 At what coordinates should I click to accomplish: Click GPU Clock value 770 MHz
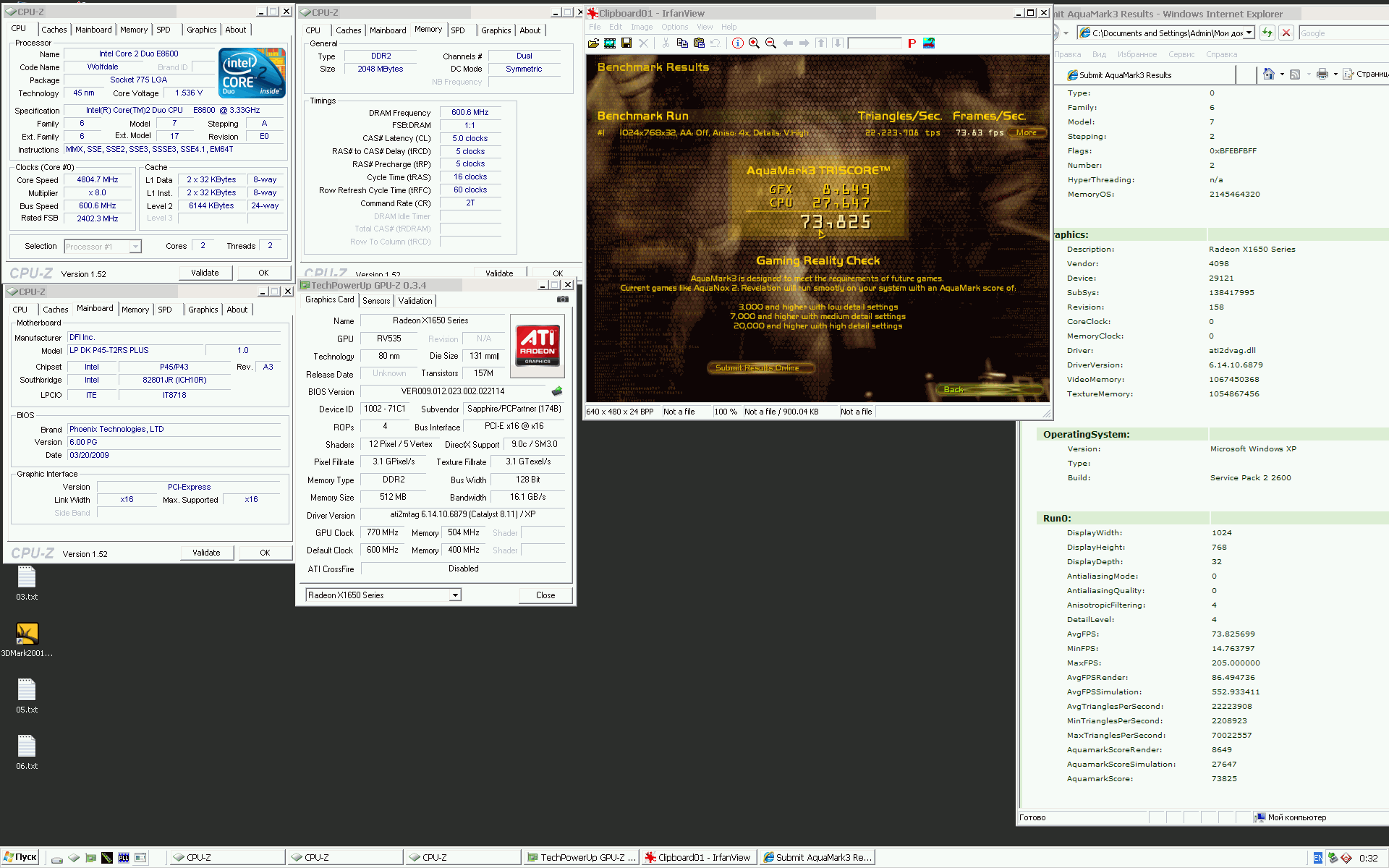click(383, 532)
